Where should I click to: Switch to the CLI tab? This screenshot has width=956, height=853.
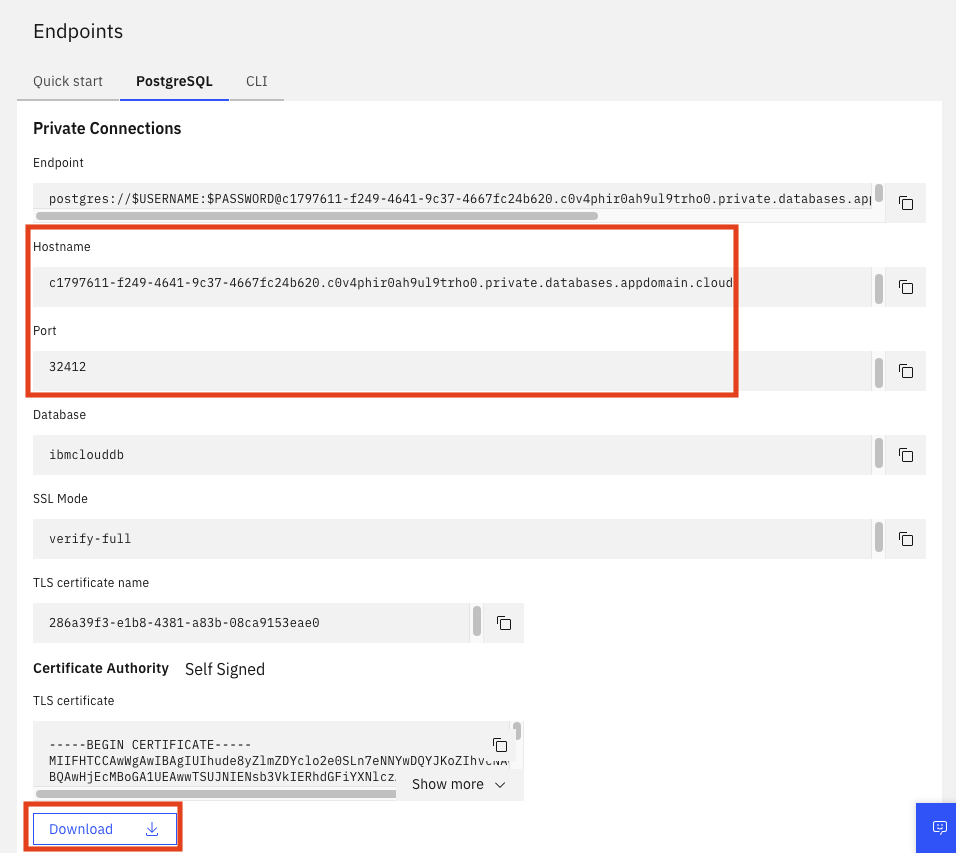pos(256,81)
